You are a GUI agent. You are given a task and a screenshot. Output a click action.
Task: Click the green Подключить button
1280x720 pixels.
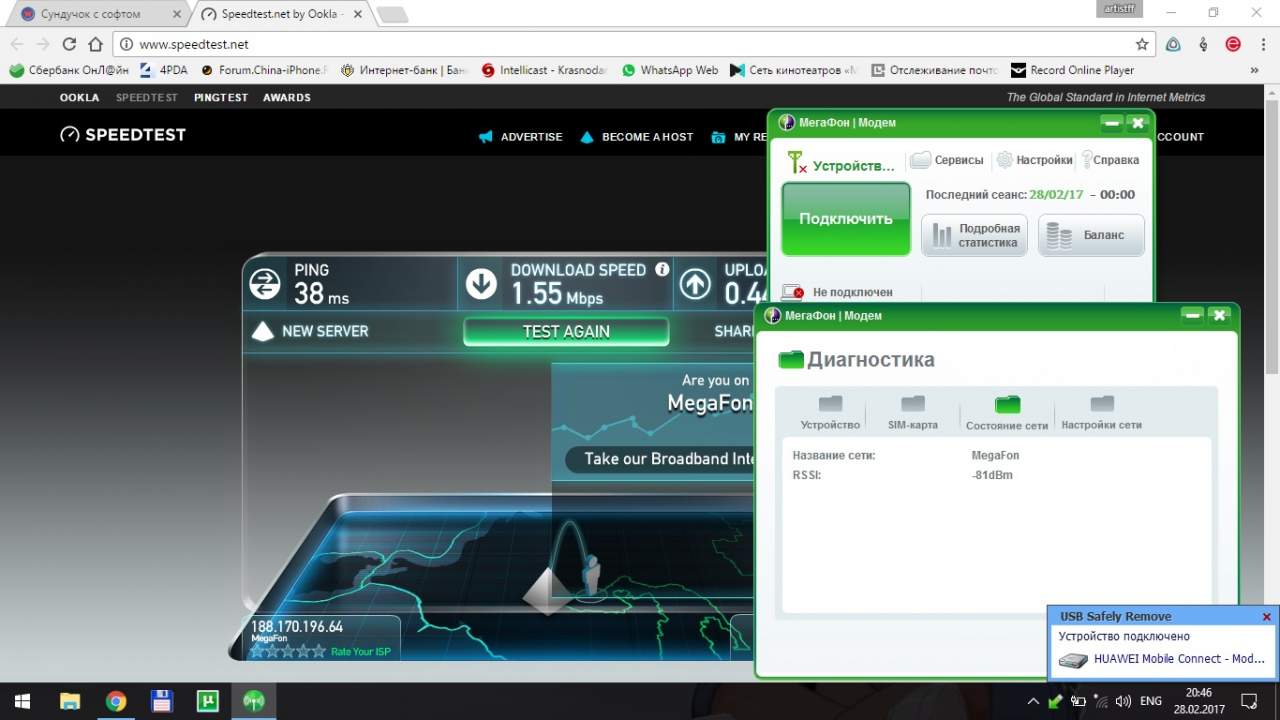point(846,219)
